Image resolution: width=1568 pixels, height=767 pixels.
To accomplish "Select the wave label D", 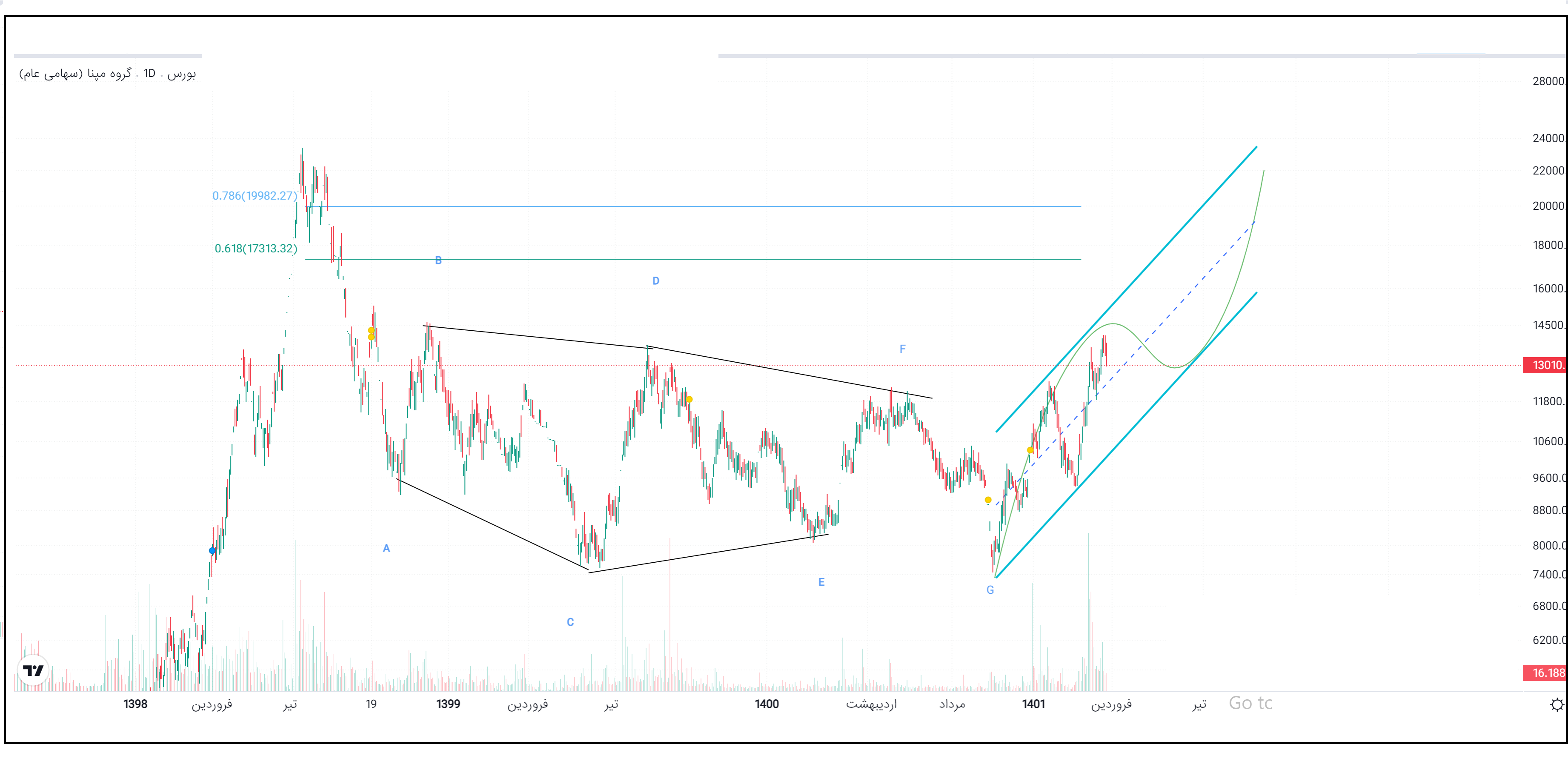I will coord(655,280).
